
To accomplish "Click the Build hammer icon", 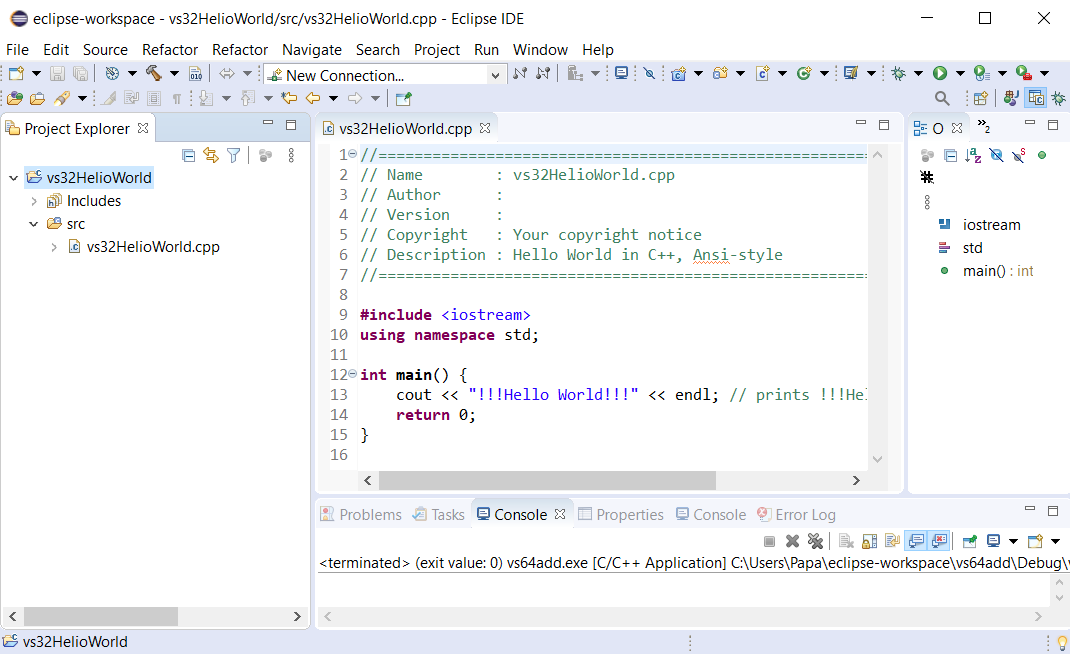I will [154, 74].
